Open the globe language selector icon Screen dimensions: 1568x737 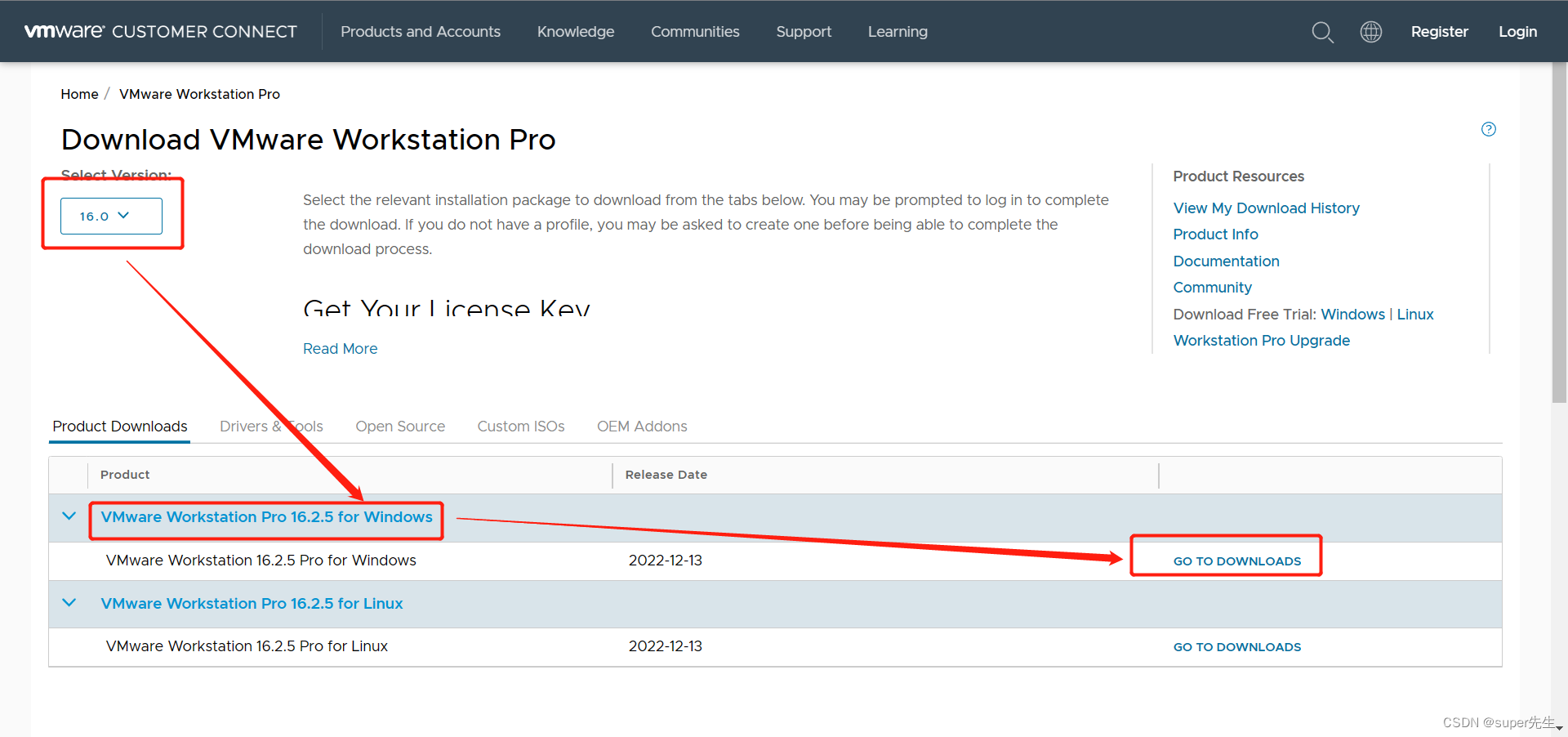click(1371, 32)
